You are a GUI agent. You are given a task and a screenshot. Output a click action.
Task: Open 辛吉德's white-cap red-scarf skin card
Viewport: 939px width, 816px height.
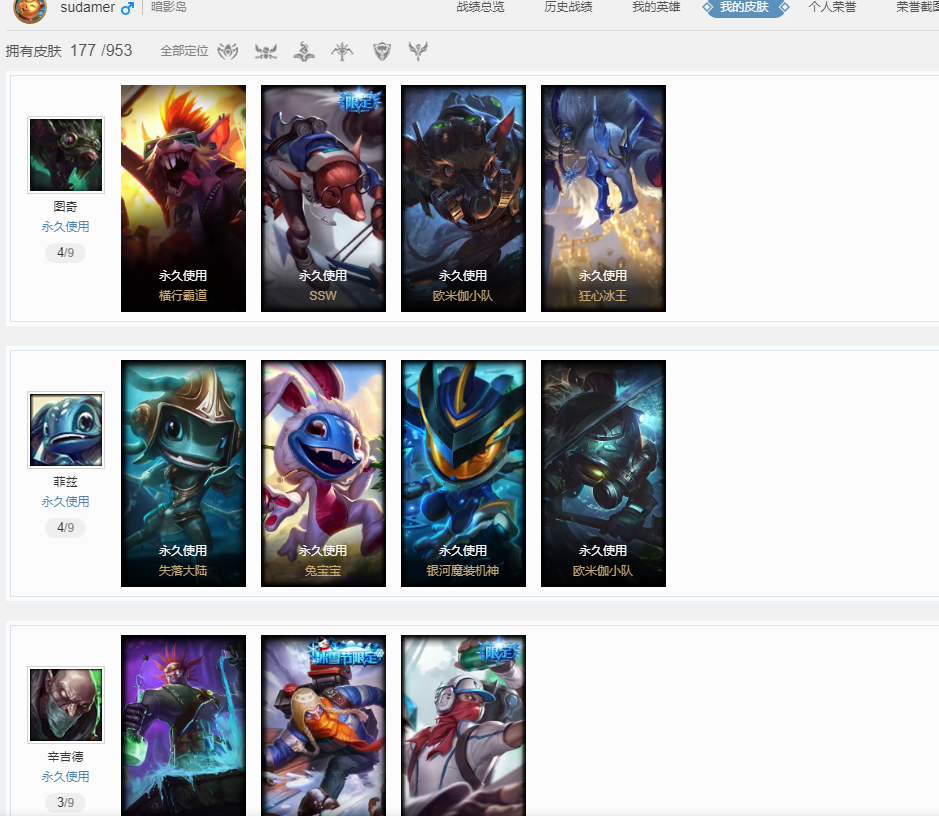[x=464, y=725]
